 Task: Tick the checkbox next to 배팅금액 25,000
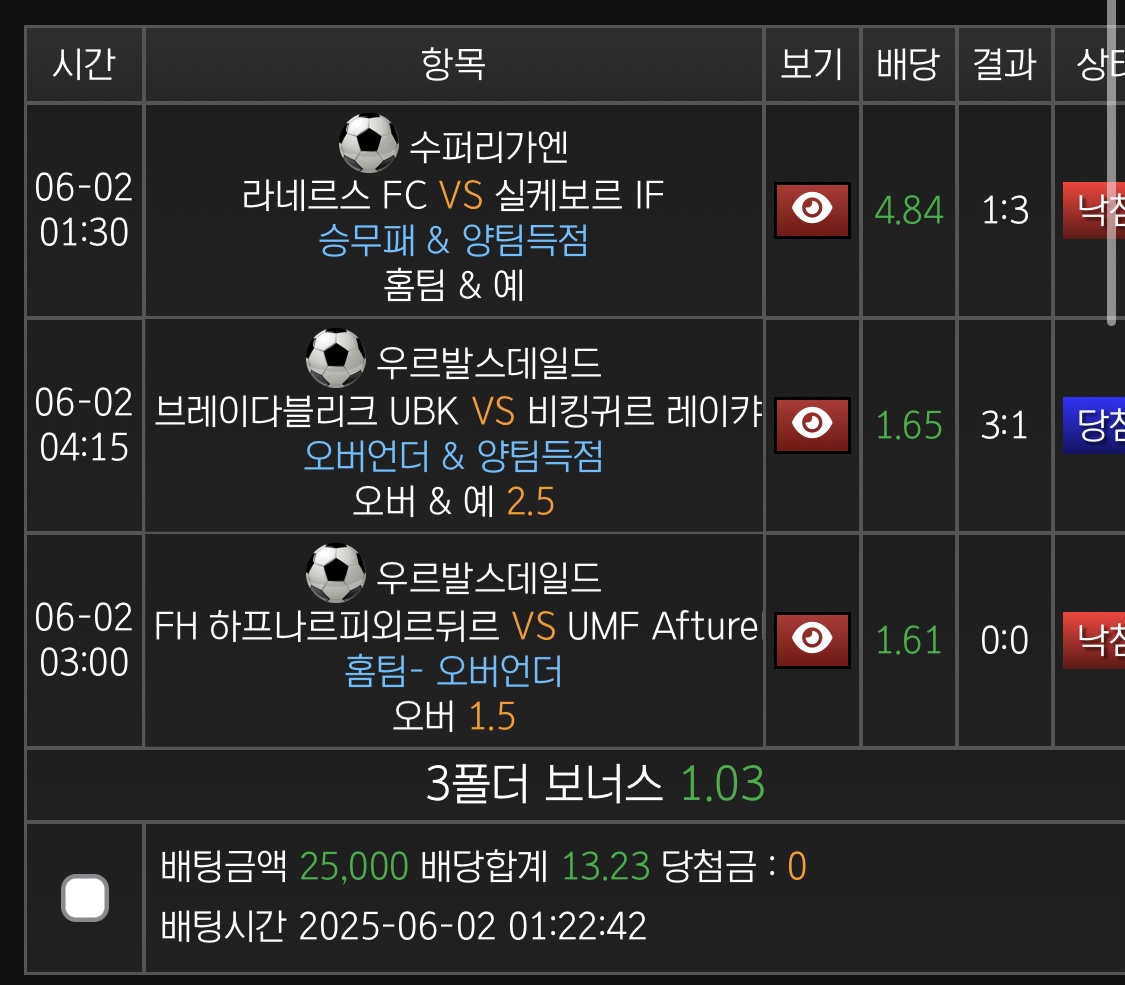85,898
